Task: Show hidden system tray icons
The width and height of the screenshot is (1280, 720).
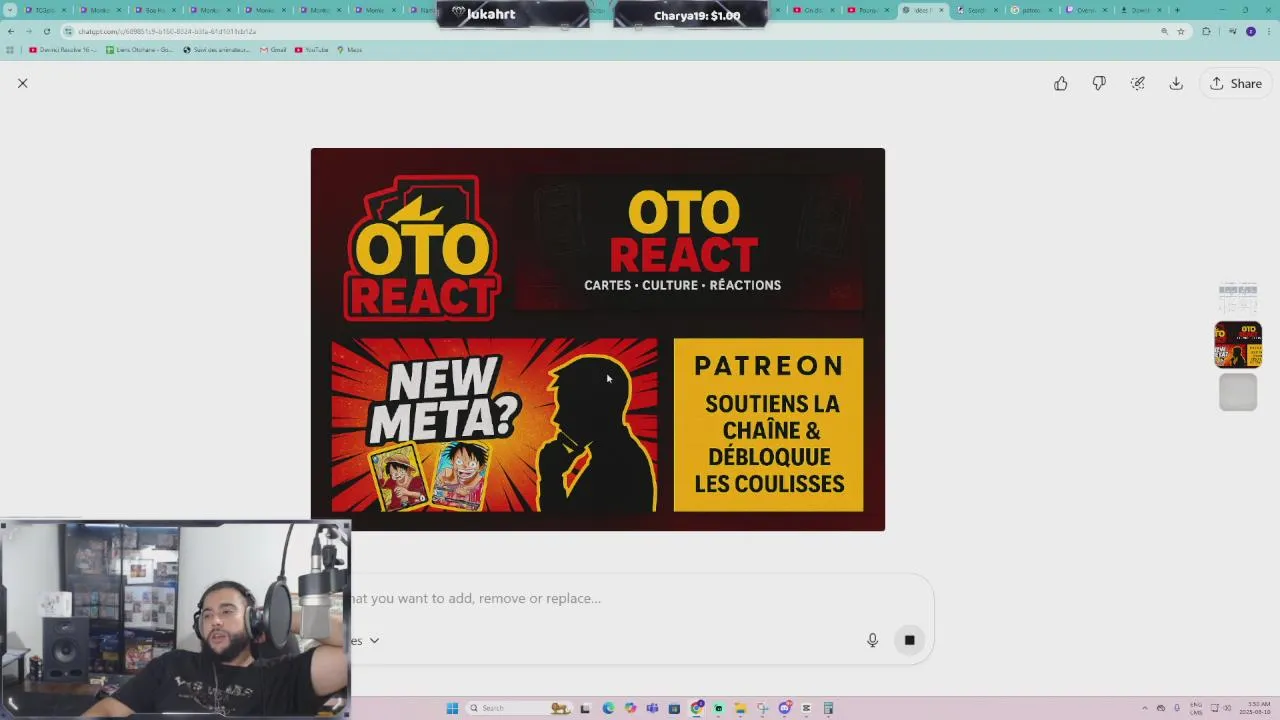Action: pos(1146,708)
